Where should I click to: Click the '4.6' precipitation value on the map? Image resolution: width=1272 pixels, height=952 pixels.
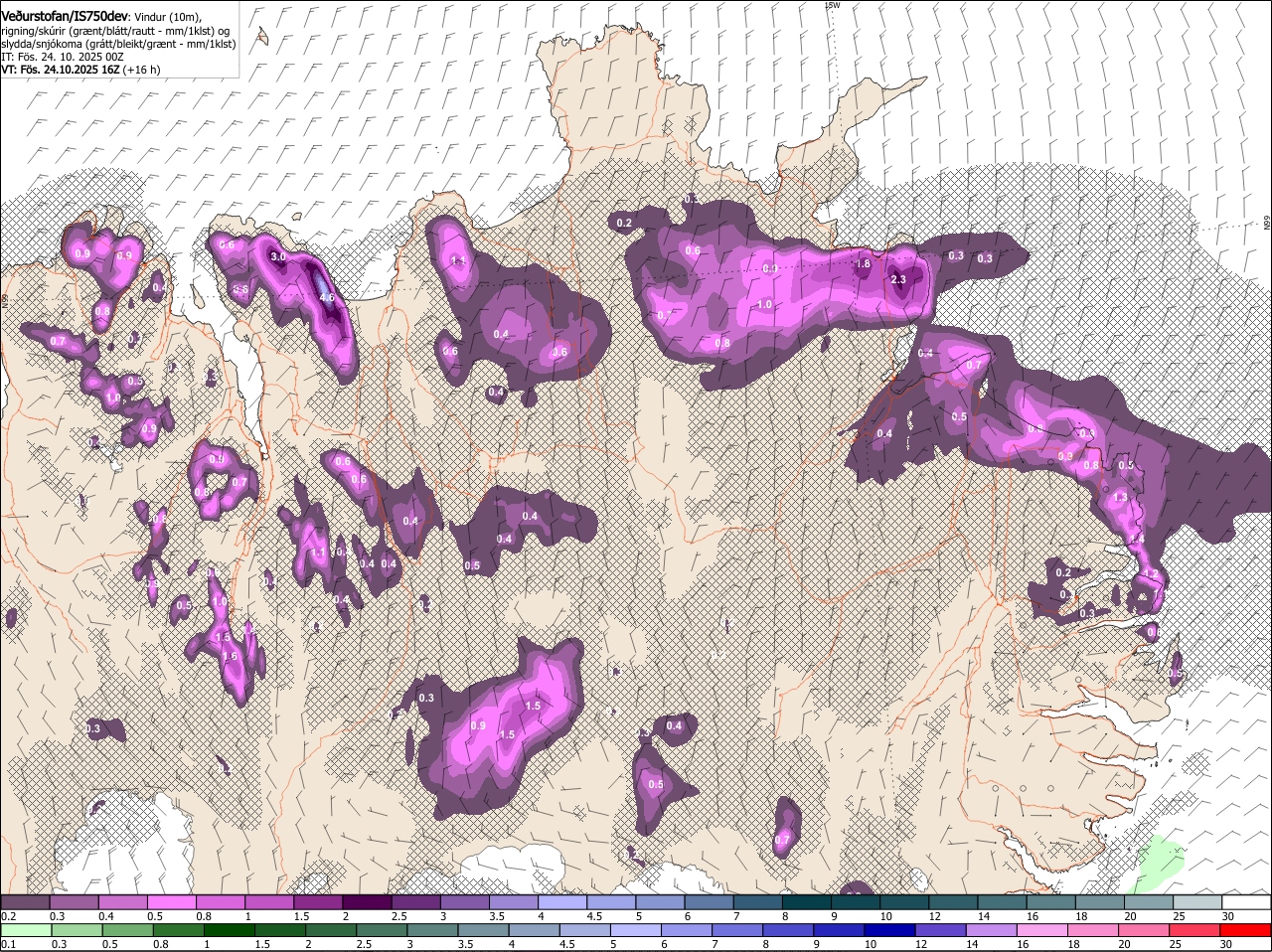pyautogui.click(x=327, y=297)
